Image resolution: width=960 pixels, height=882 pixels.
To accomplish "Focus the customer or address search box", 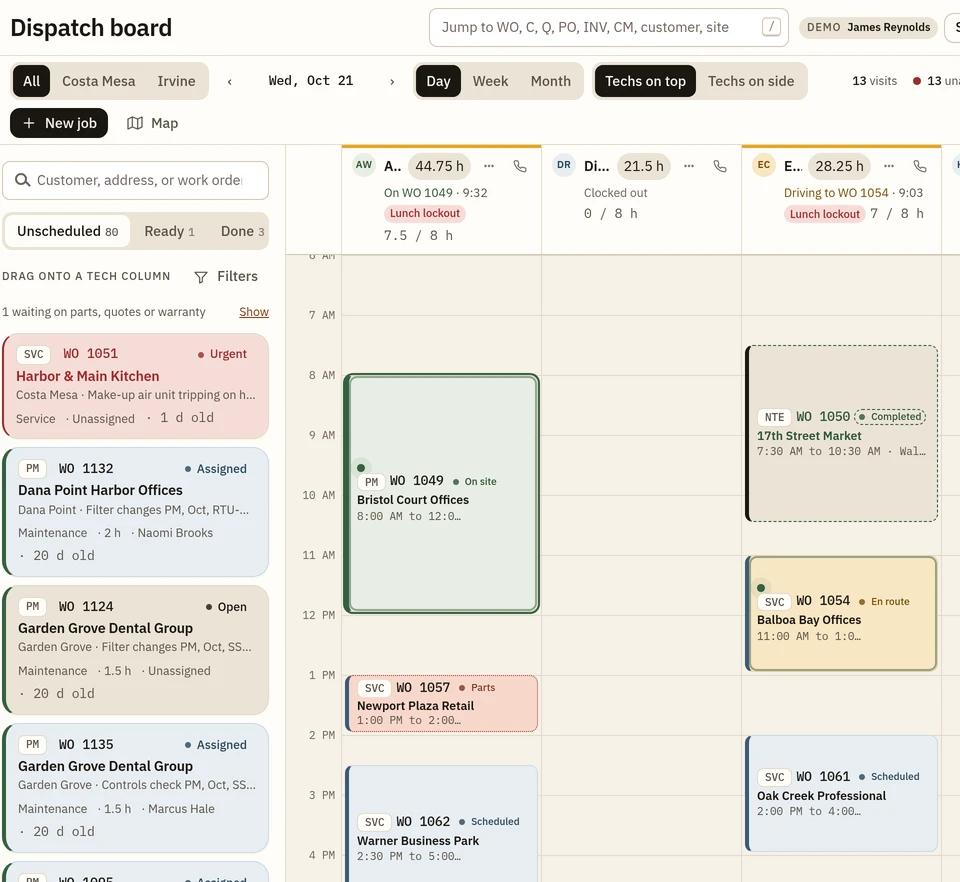I will tap(135, 181).
